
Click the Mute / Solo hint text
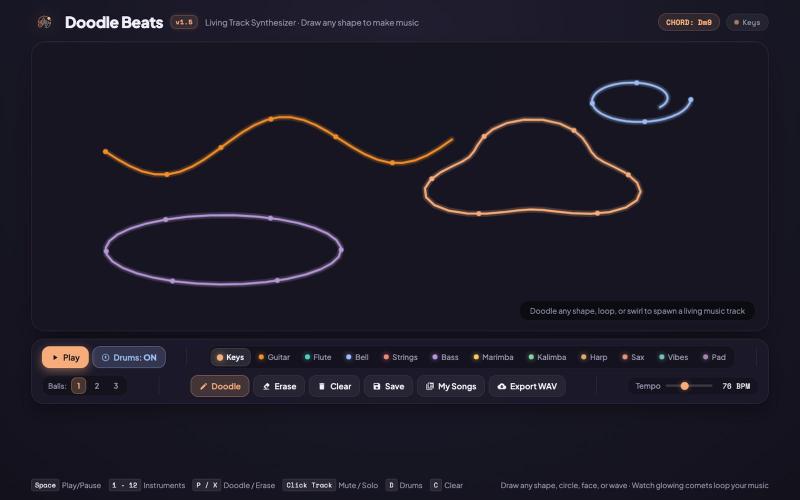coord(358,485)
